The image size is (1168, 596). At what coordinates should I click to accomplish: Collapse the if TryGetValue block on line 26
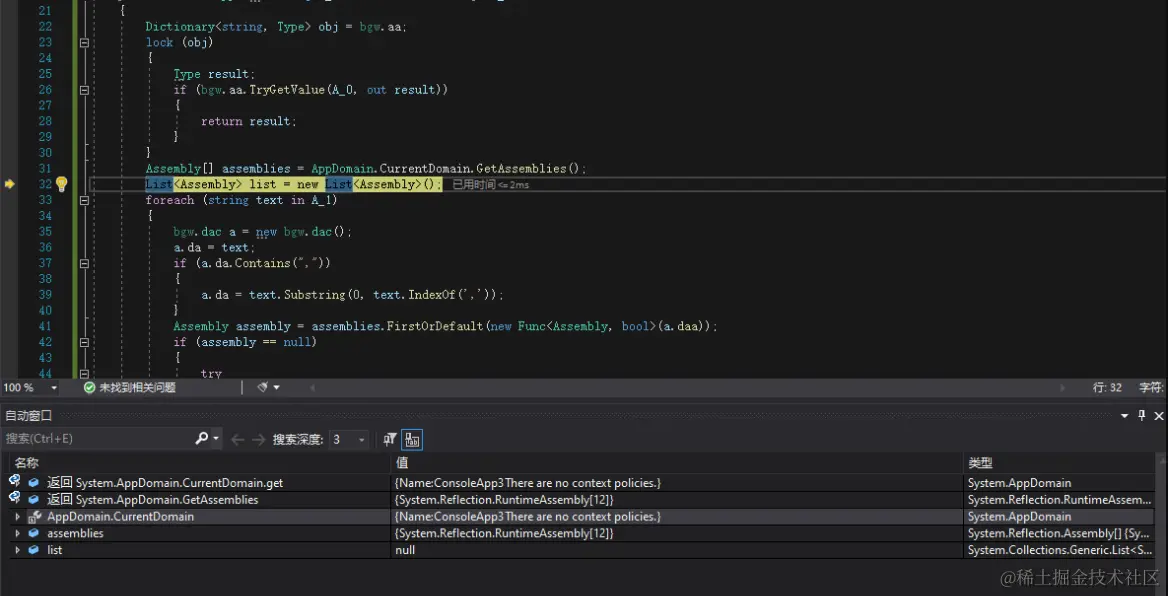84,89
